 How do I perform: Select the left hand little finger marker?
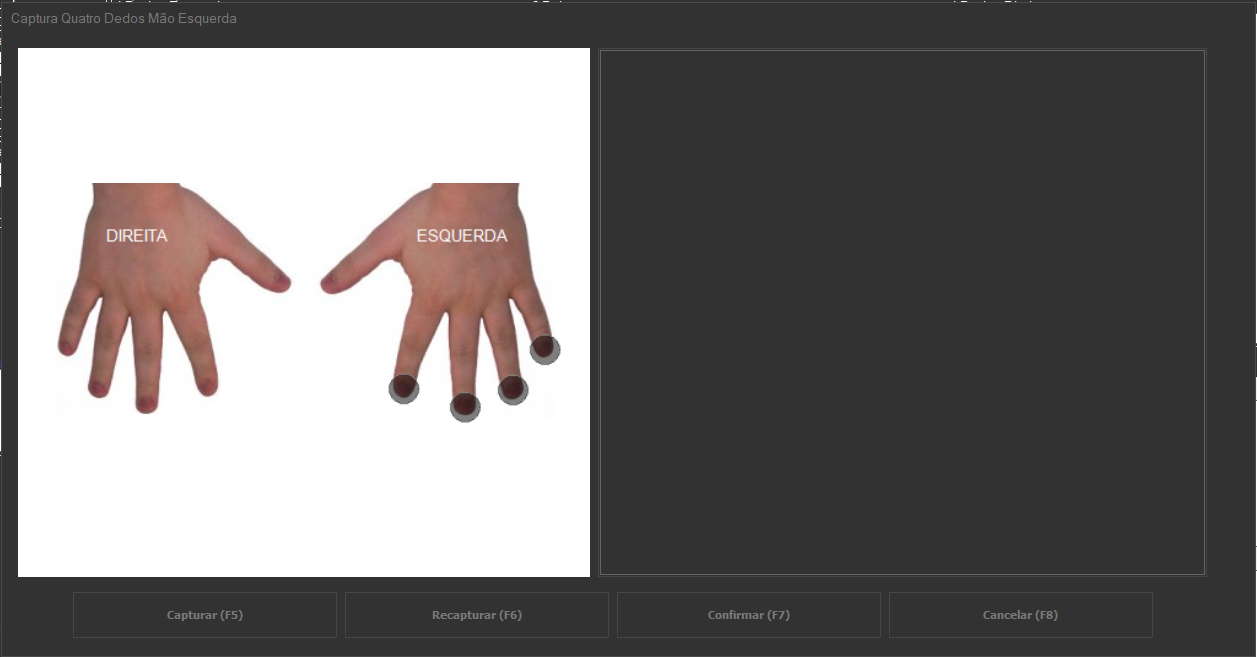point(544,349)
